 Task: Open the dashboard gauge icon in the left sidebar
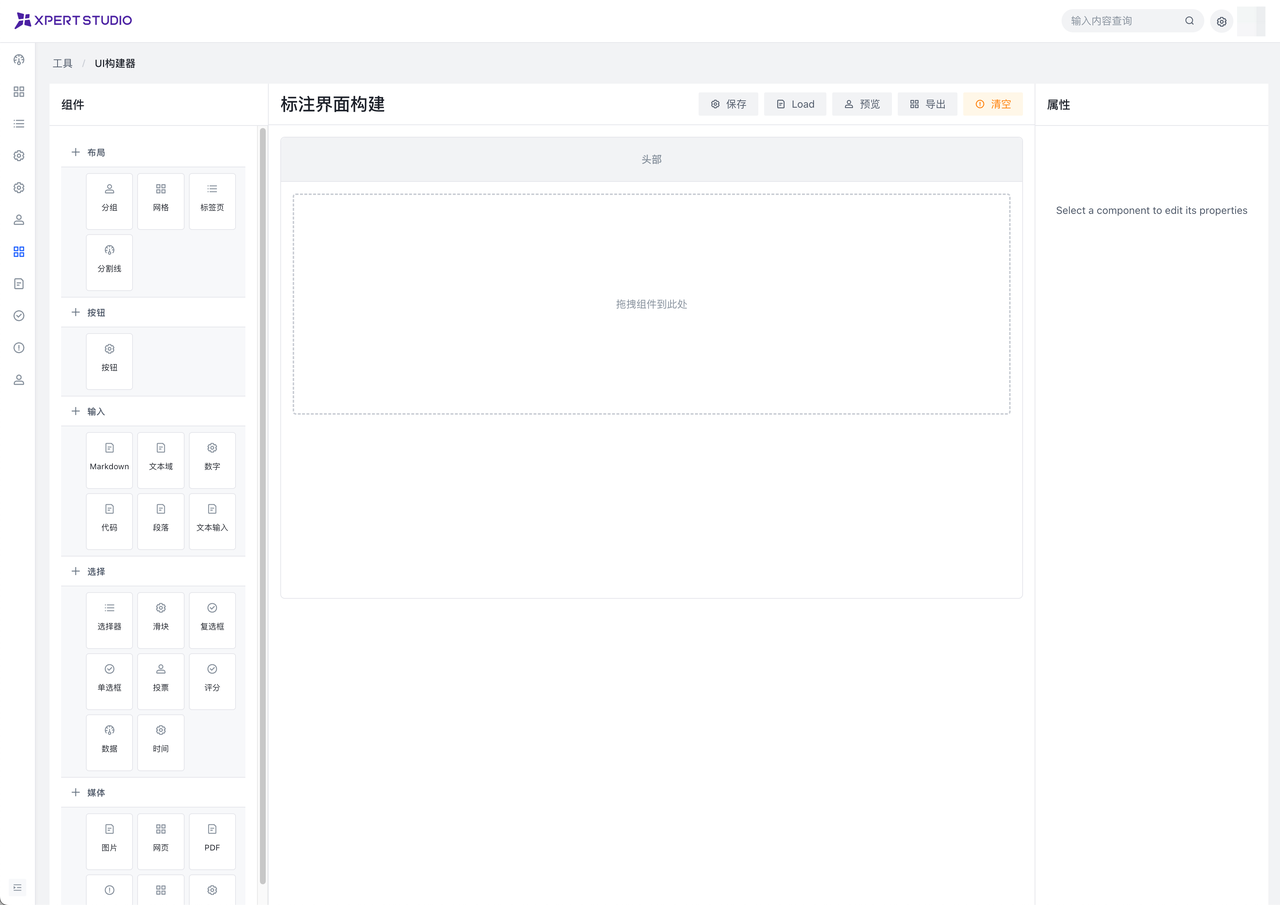18,60
